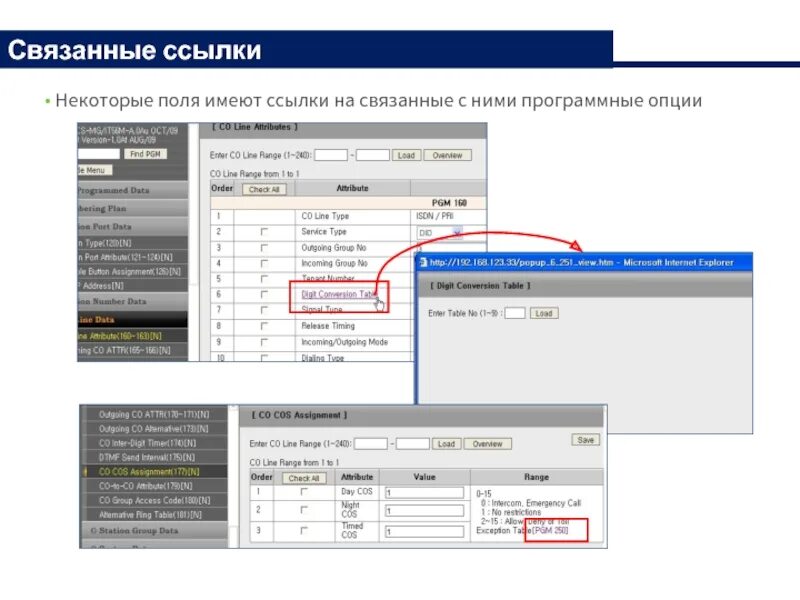Click Load in CO Line Attributes panel
The width and height of the screenshot is (800, 600).
tap(406, 155)
